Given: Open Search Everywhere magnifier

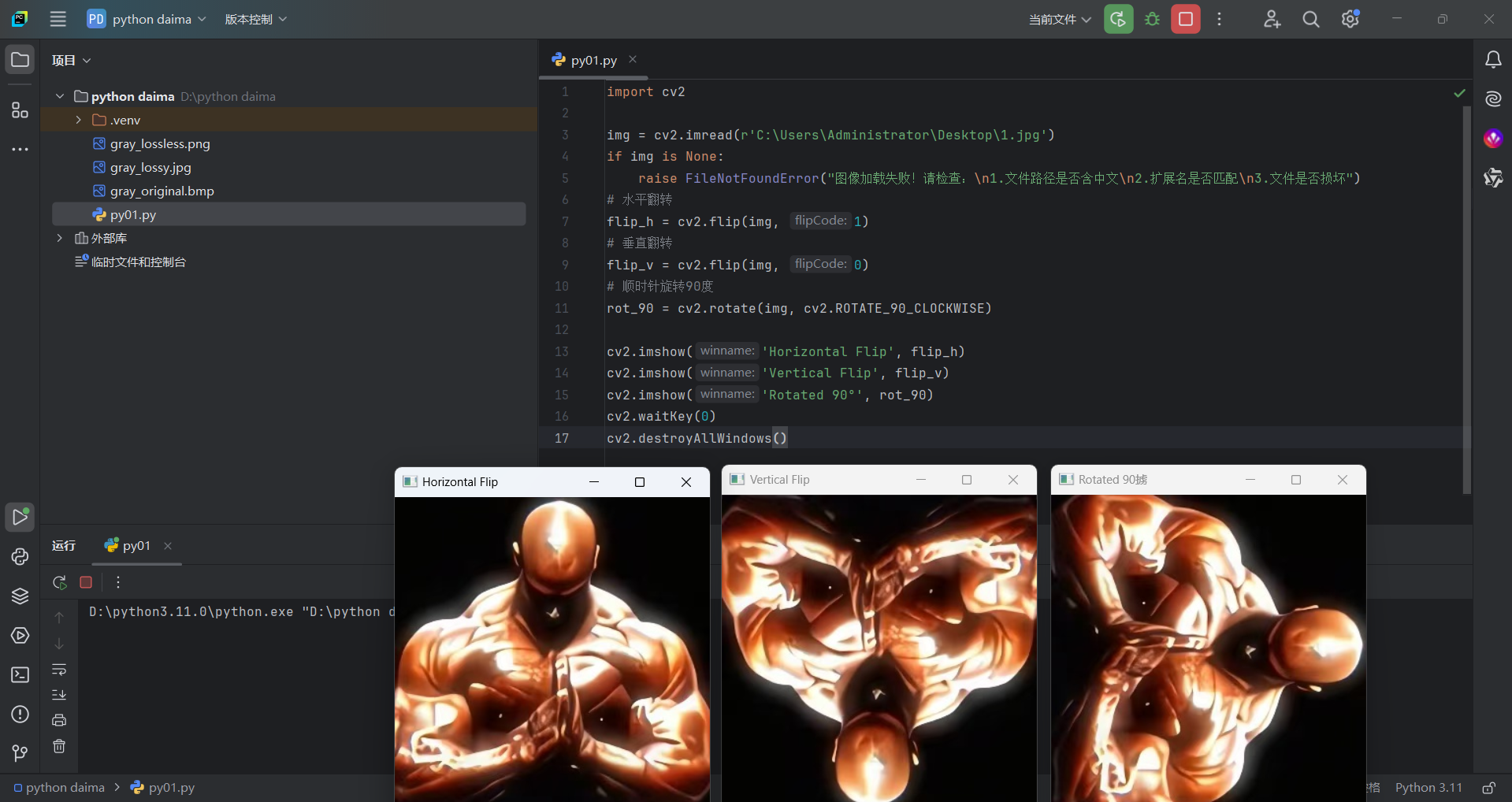Looking at the screenshot, I should point(1311,19).
